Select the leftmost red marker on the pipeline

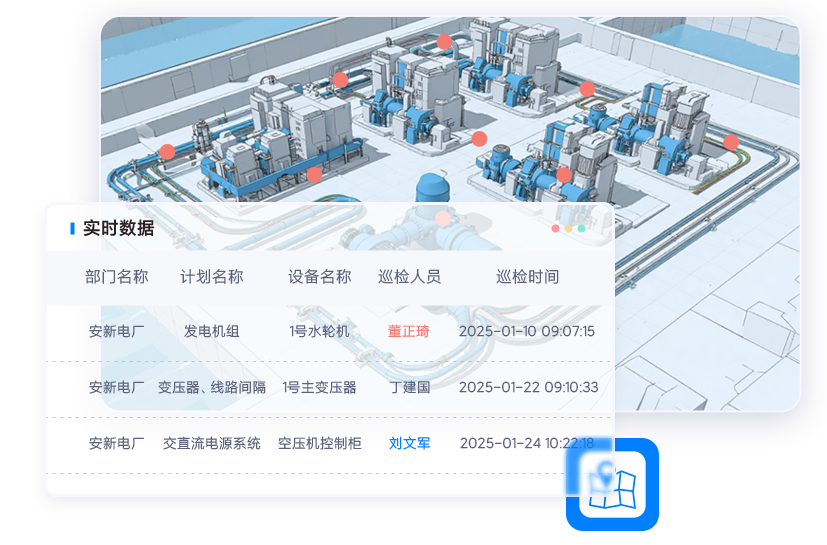(167, 152)
